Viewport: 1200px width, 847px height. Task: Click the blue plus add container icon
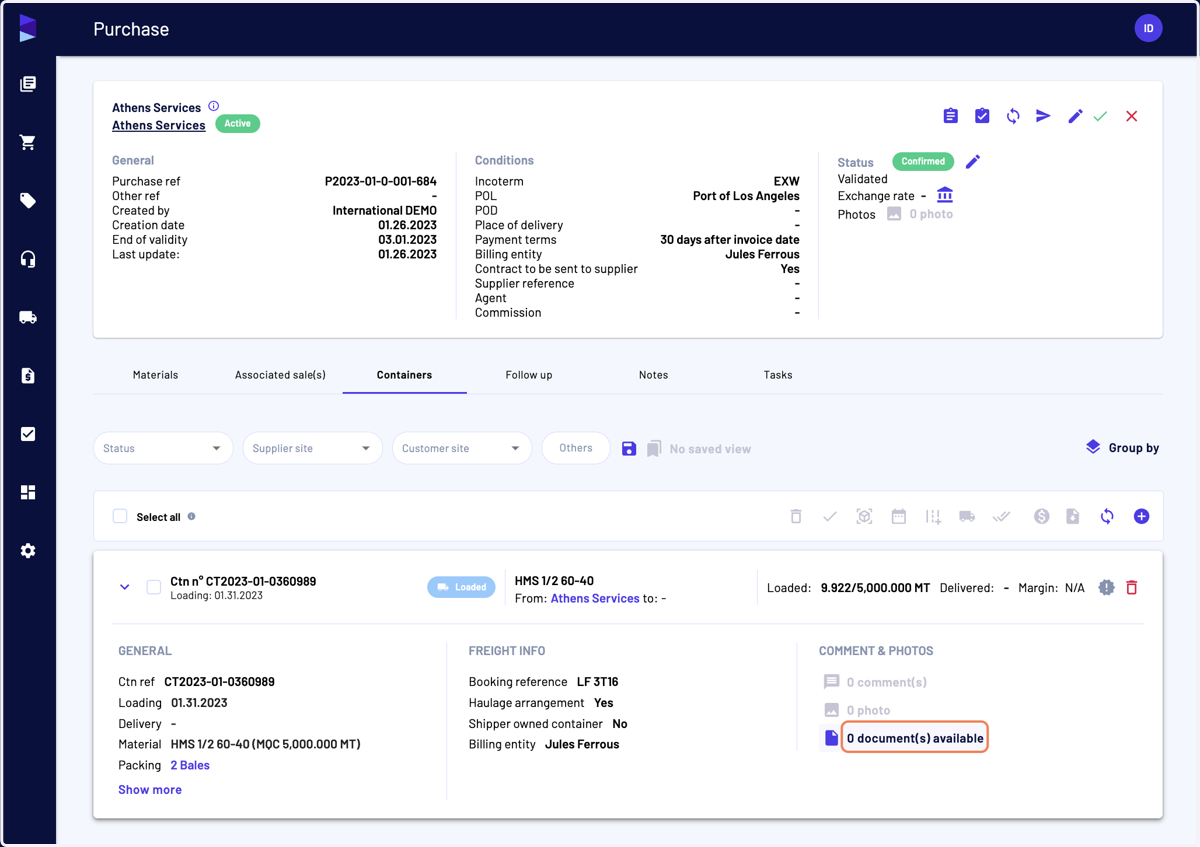[1141, 517]
